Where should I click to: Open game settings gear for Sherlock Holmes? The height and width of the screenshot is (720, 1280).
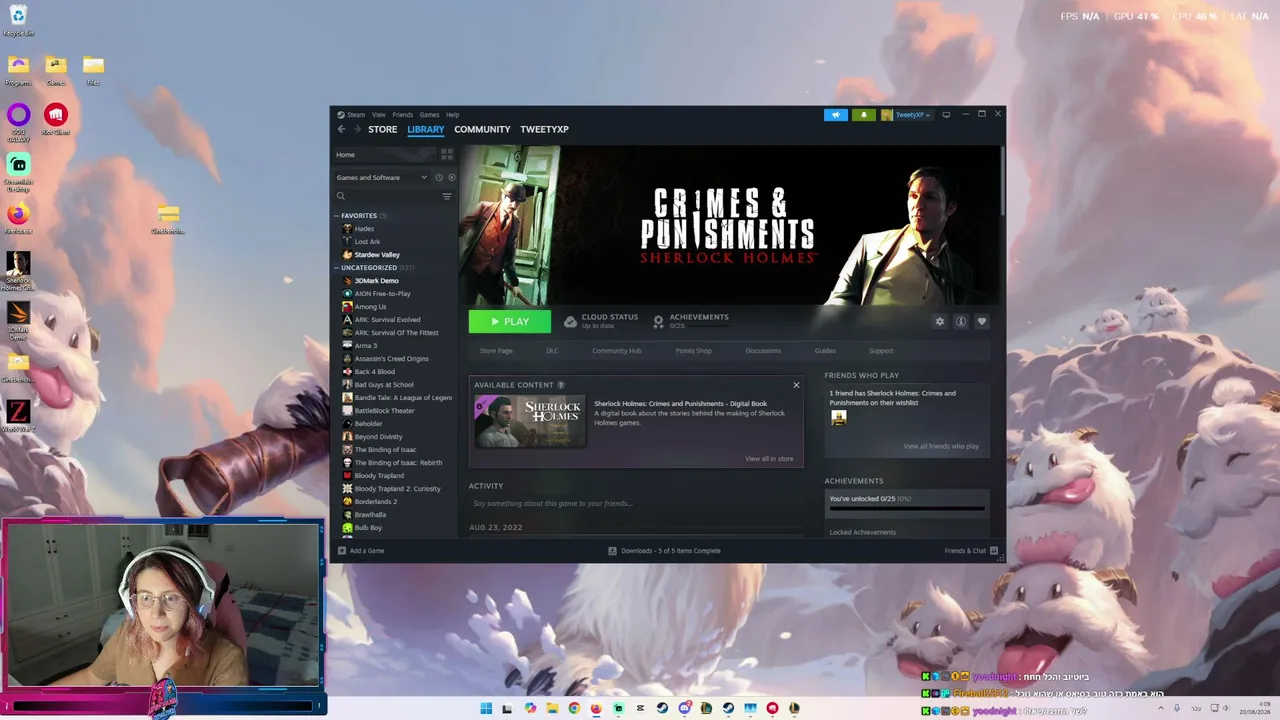(x=939, y=321)
